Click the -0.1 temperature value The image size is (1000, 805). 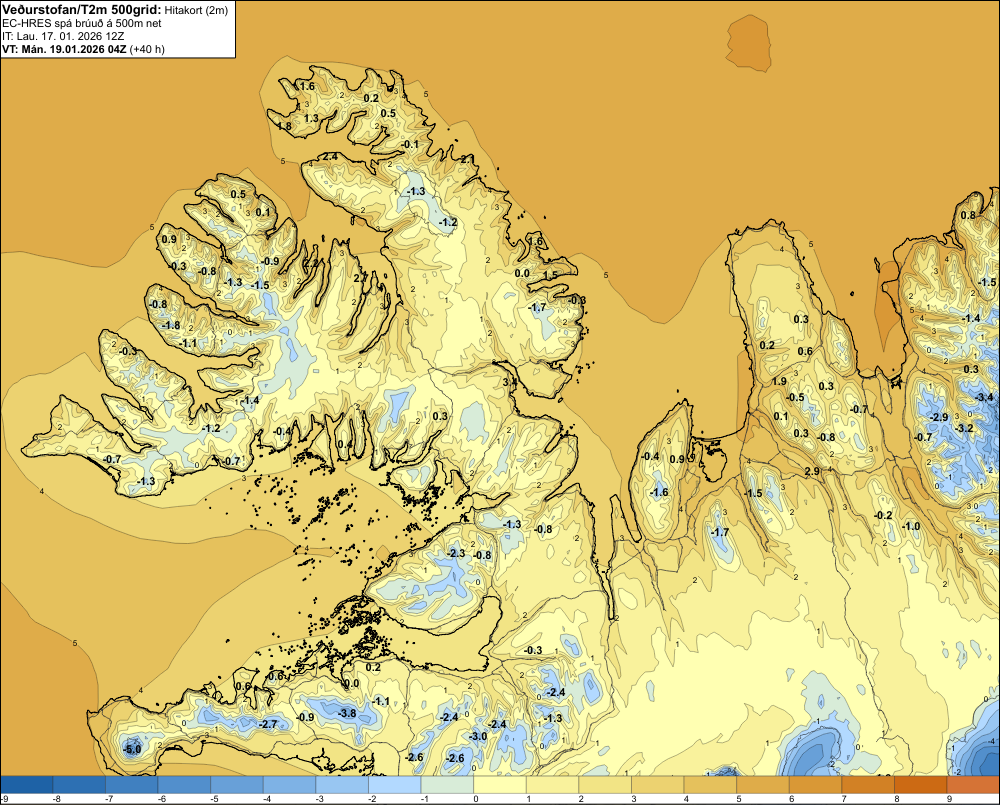410,144
